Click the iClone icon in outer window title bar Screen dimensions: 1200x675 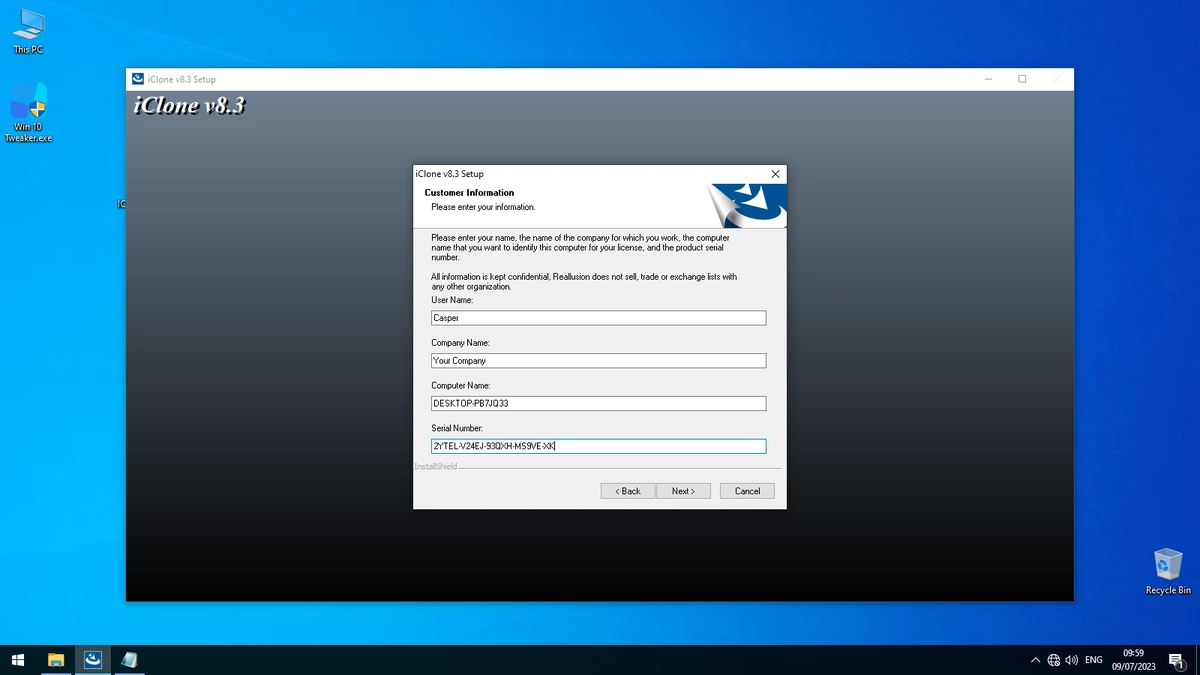(138, 79)
